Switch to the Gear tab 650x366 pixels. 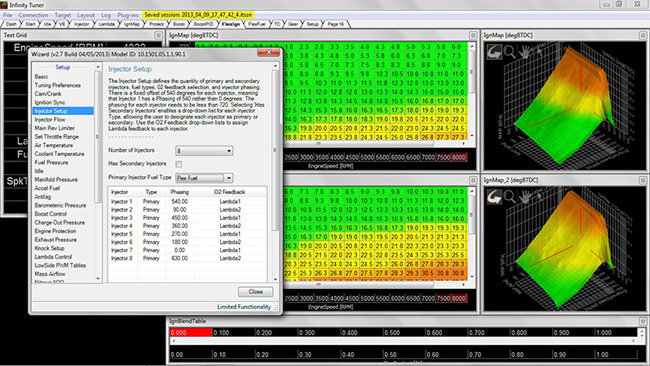[x=293, y=24]
